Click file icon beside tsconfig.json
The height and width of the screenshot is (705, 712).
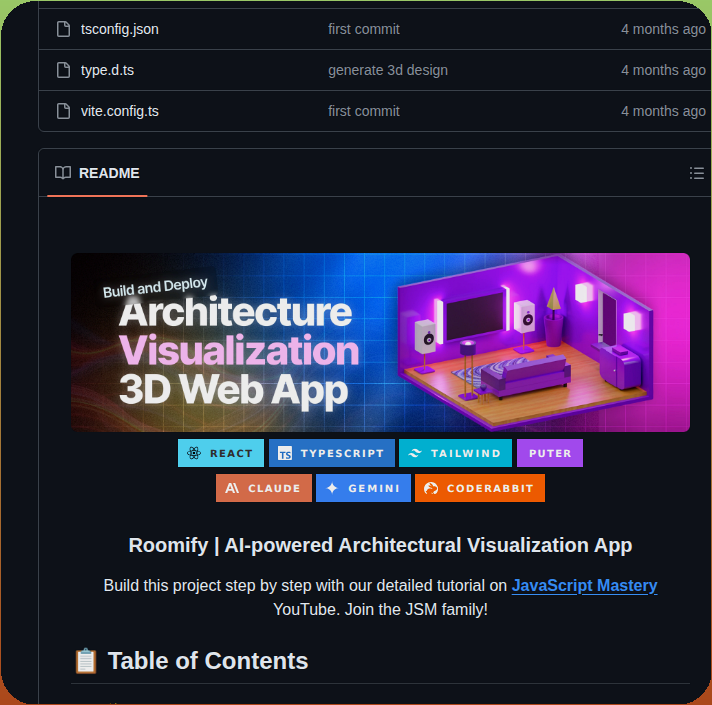coord(64,29)
